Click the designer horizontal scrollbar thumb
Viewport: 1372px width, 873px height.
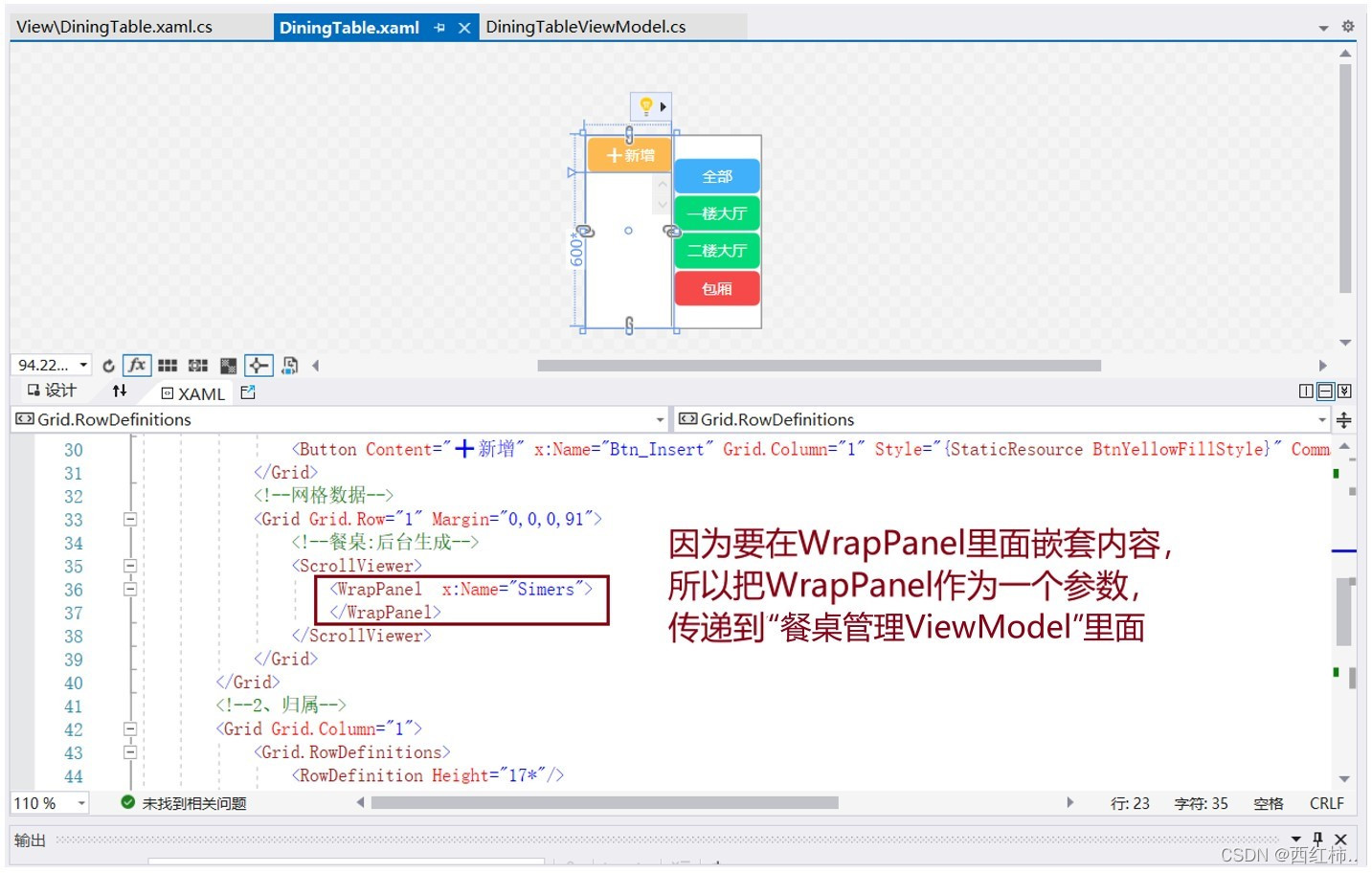[x=819, y=366]
